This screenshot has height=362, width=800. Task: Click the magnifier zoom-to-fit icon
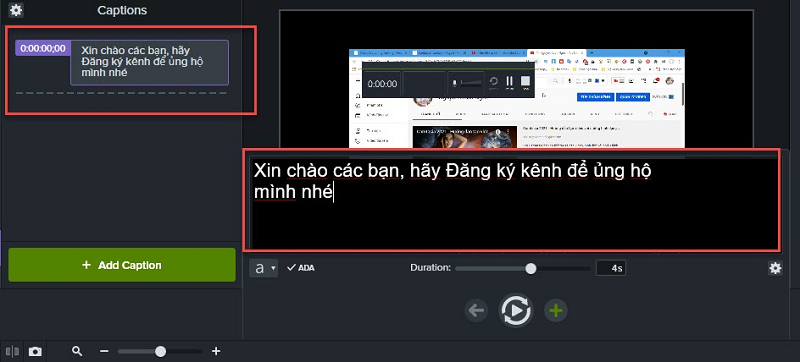point(77,351)
